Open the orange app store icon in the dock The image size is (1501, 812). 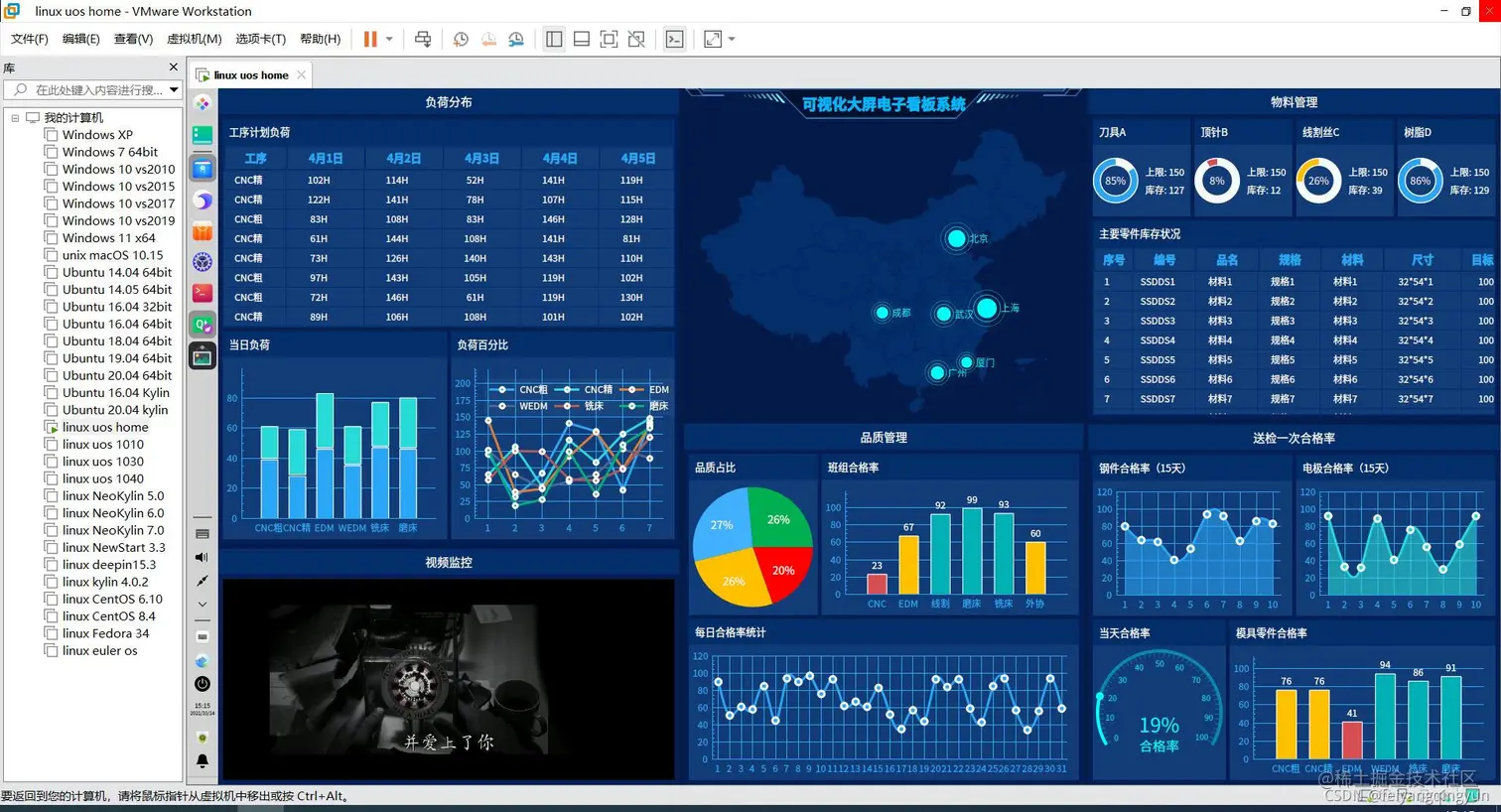coord(203,232)
